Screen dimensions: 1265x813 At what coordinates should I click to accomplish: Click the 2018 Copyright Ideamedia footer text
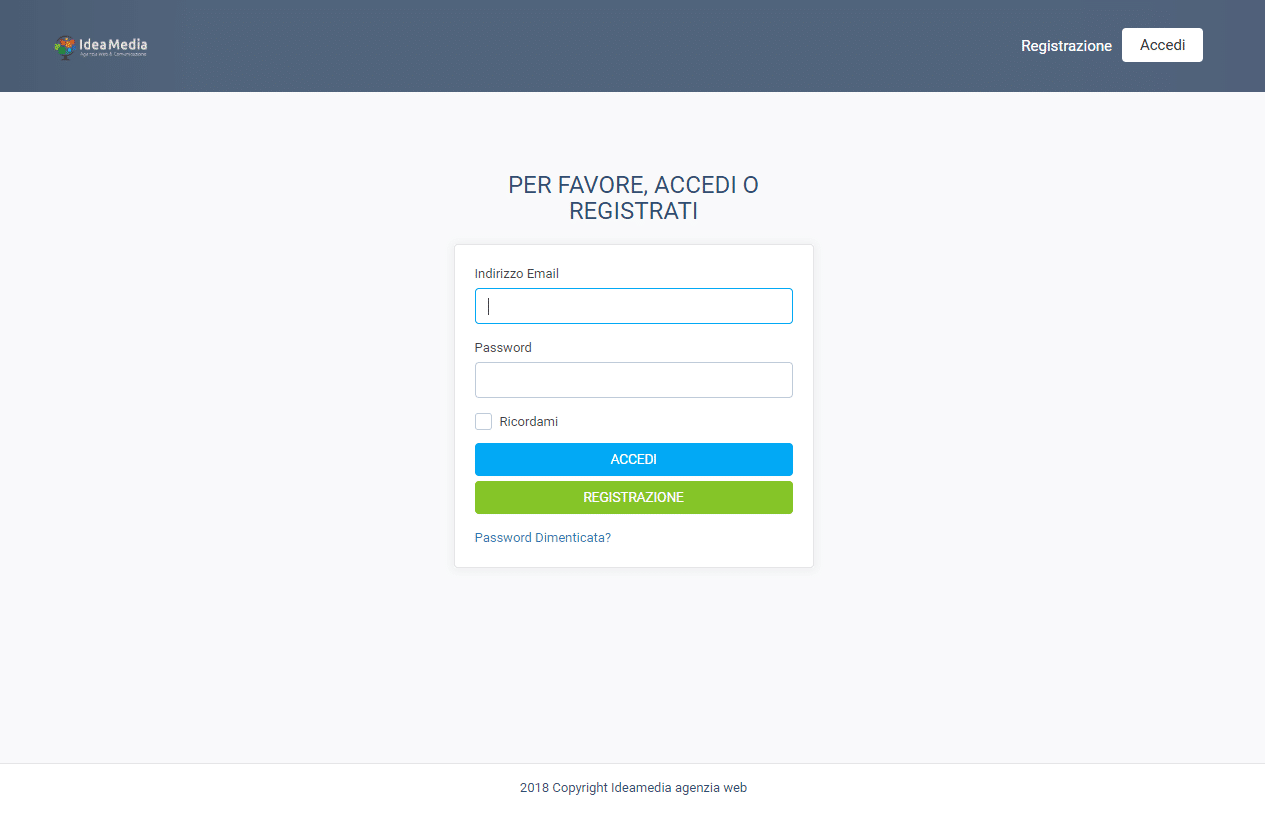pos(634,788)
